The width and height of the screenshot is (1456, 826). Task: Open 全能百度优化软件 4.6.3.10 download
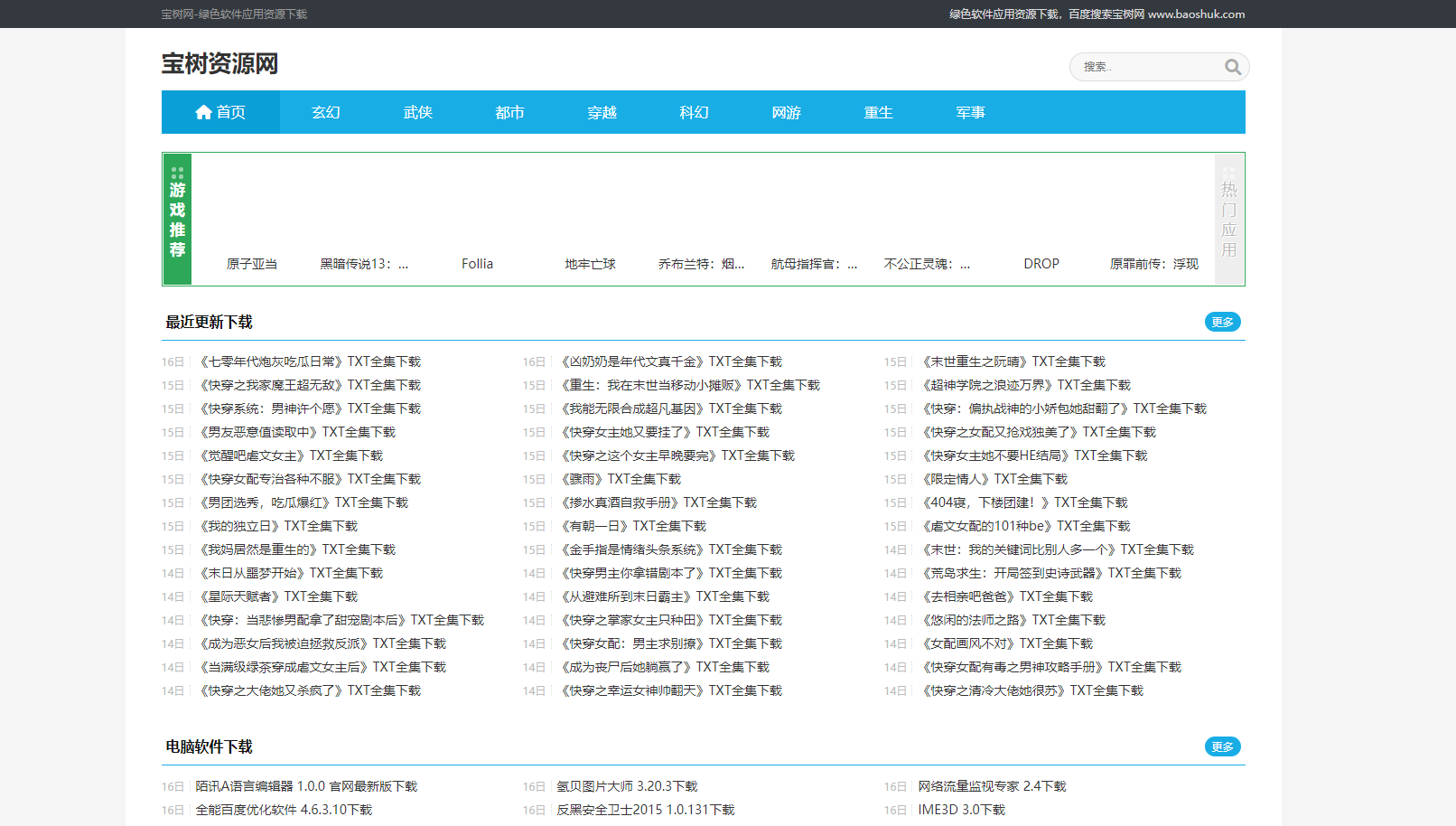284,810
